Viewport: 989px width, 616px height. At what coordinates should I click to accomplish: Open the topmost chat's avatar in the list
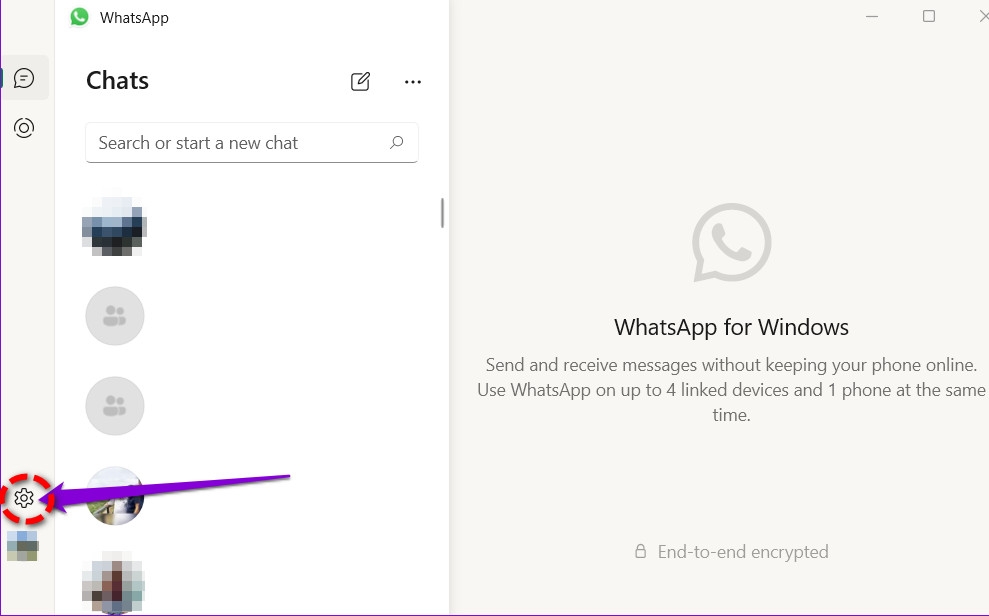tap(113, 225)
